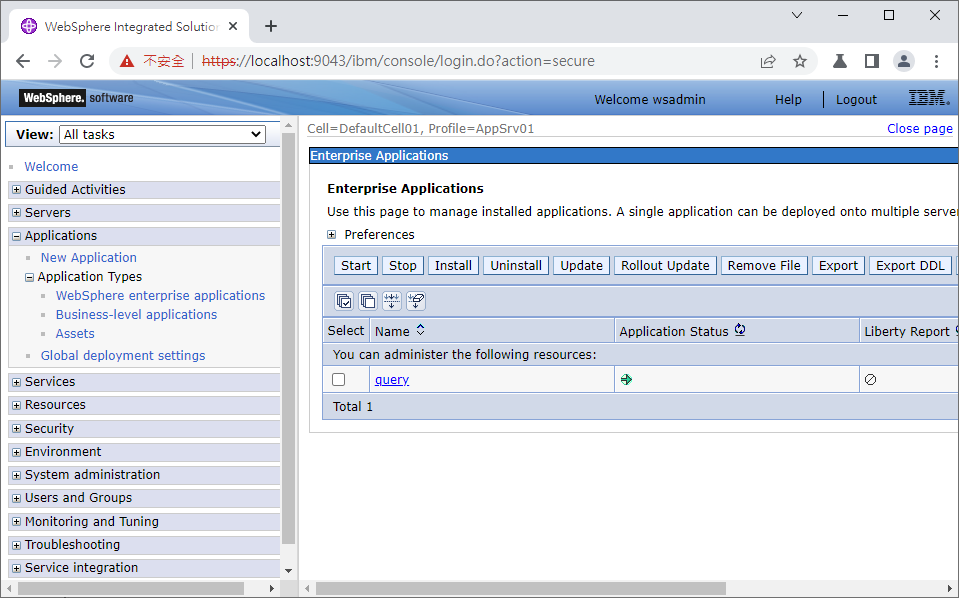Image resolution: width=959 pixels, height=598 pixels.
Task: Close the WebSphere browser tab
Action: [x=233, y=26]
